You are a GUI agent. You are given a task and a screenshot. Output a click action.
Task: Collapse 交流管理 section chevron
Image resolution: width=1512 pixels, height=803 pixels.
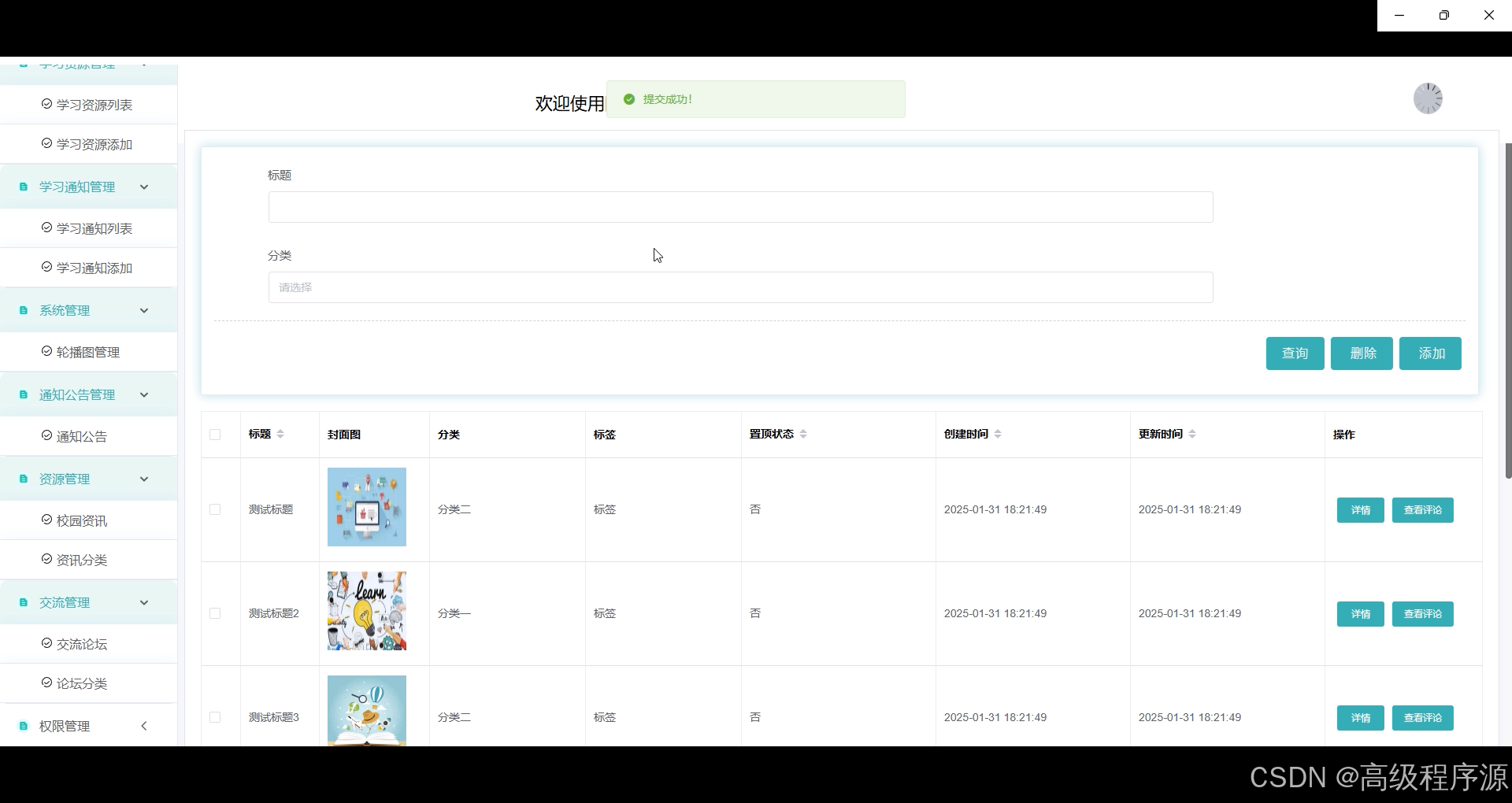(x=144, y=602)
